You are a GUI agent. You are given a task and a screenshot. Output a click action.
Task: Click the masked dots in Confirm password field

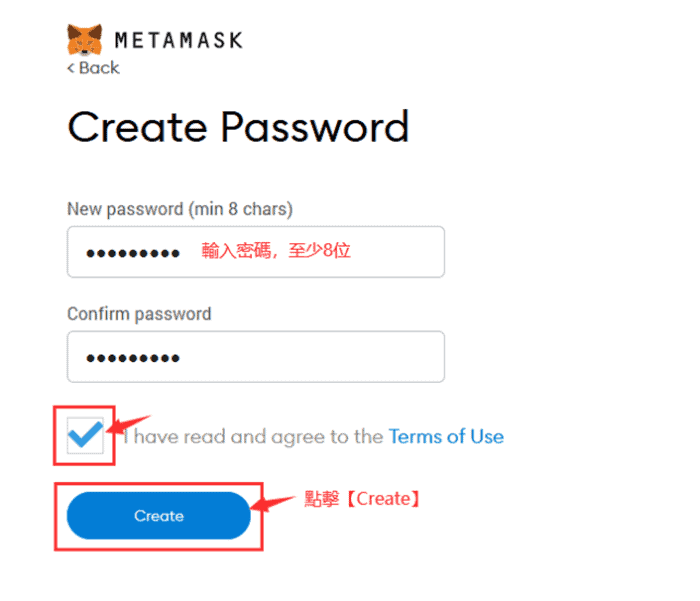click(133, 358)
